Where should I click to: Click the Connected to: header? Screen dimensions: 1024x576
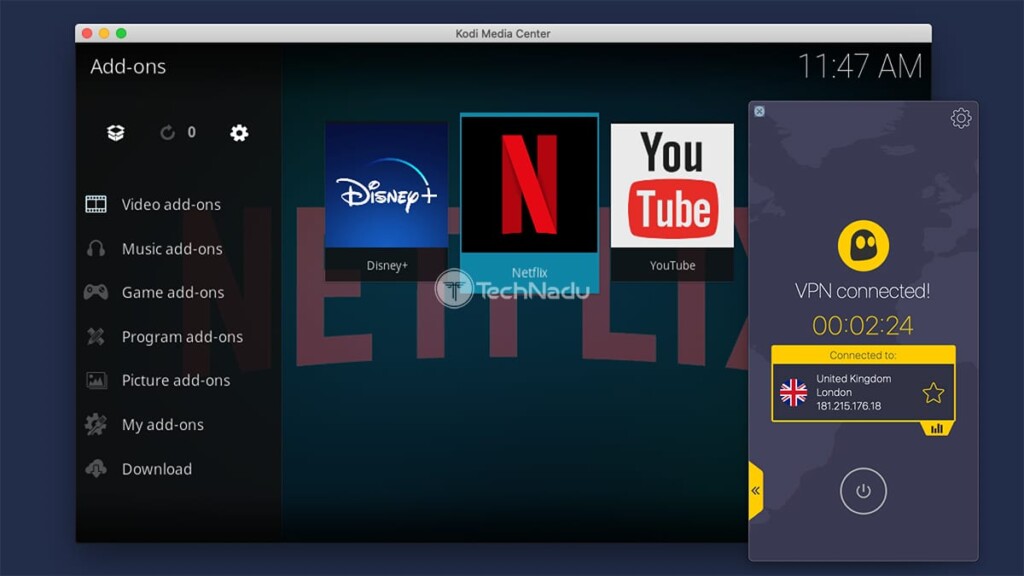(863, 355)
